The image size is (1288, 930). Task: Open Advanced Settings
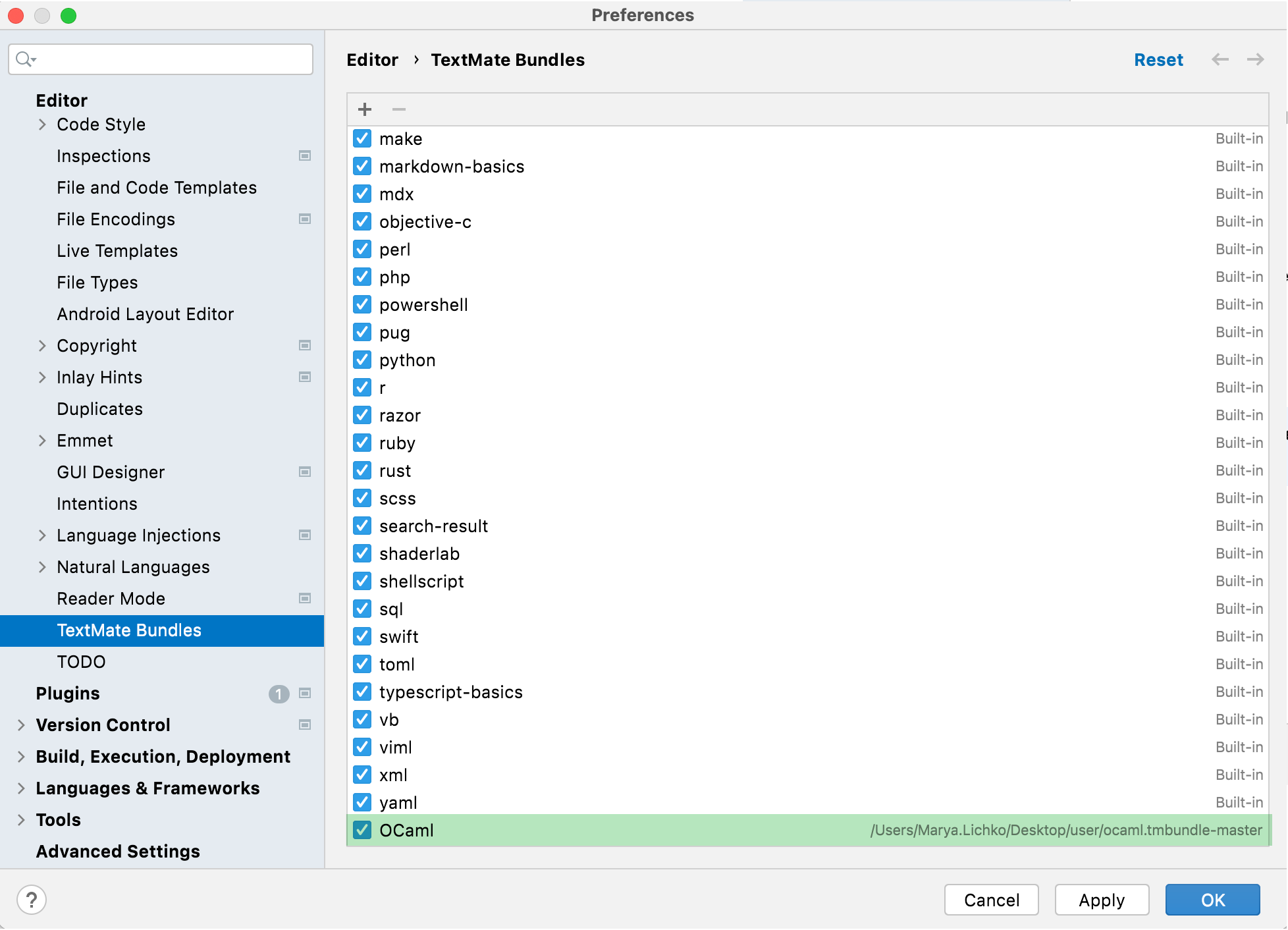(118, 852)
